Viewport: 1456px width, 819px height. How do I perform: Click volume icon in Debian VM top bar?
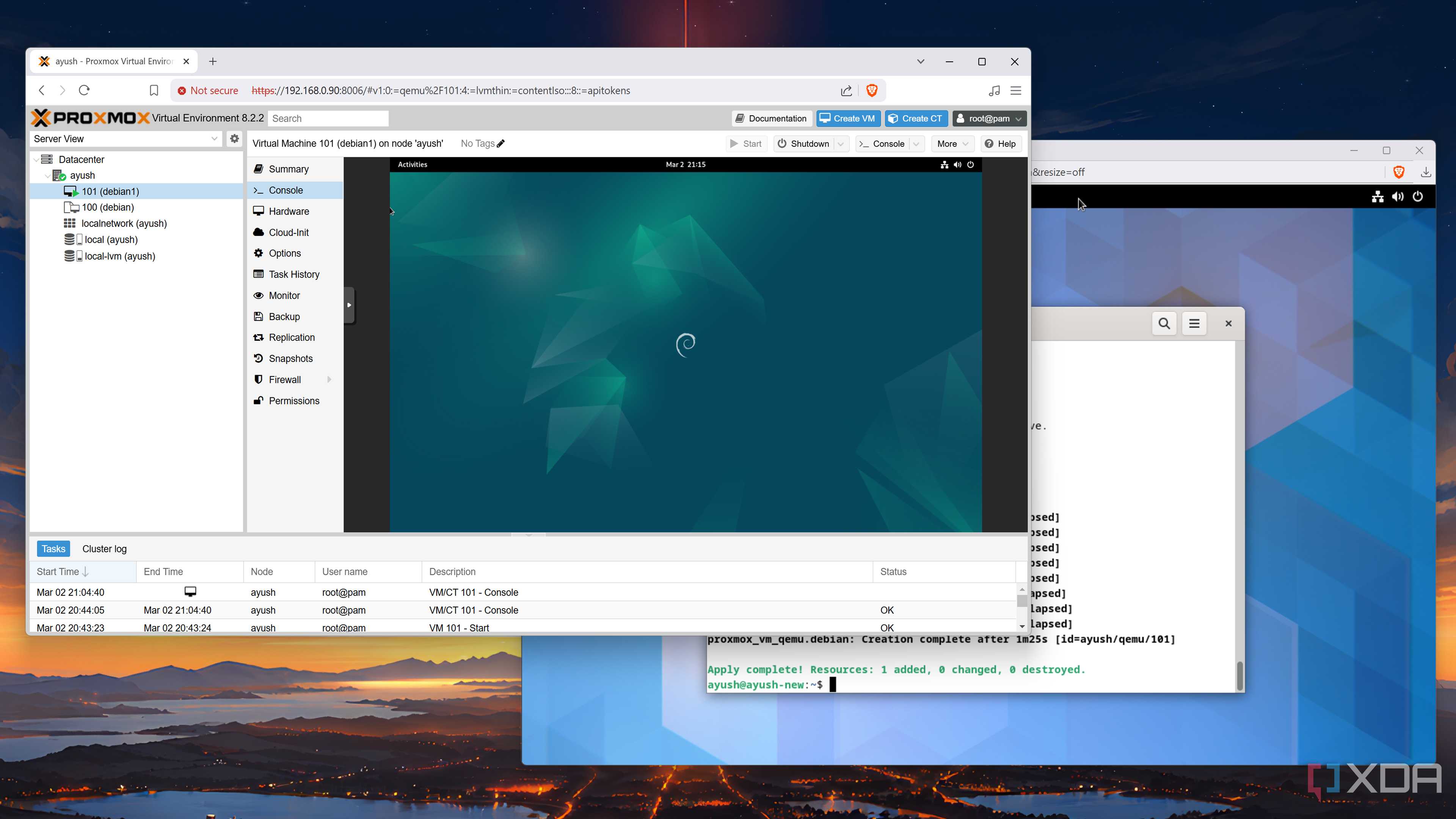[x=957, y=165]
